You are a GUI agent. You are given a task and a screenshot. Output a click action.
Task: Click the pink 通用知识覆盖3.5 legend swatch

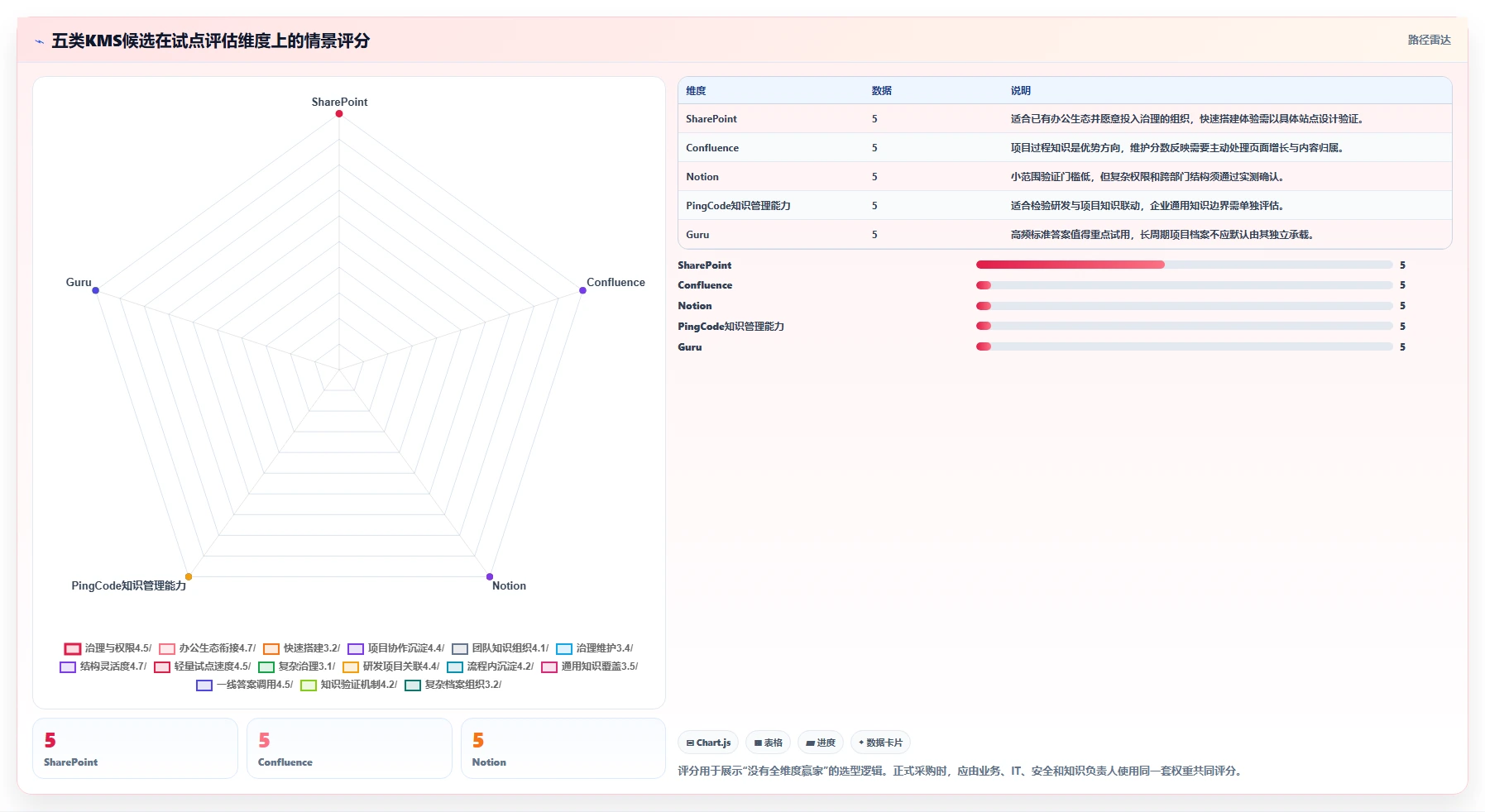click(549, 666)
